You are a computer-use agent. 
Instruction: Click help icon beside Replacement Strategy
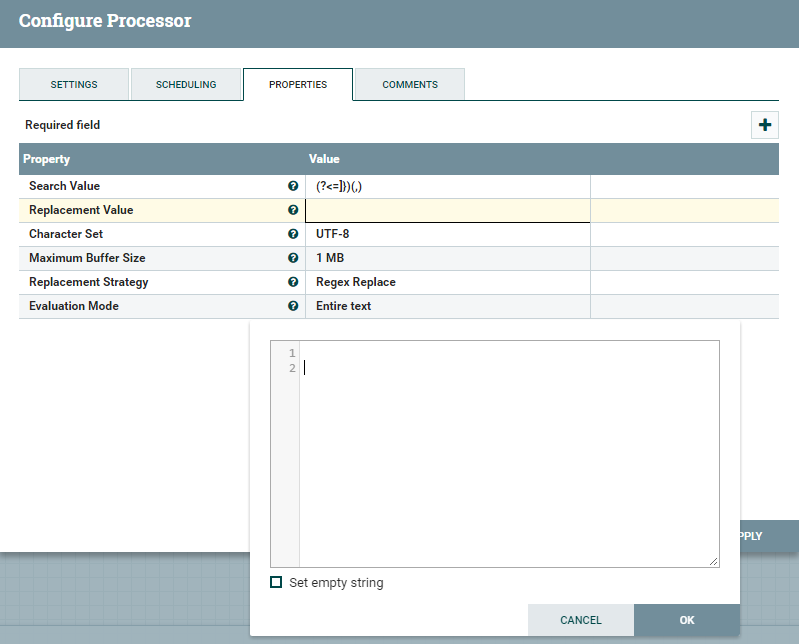293,282
